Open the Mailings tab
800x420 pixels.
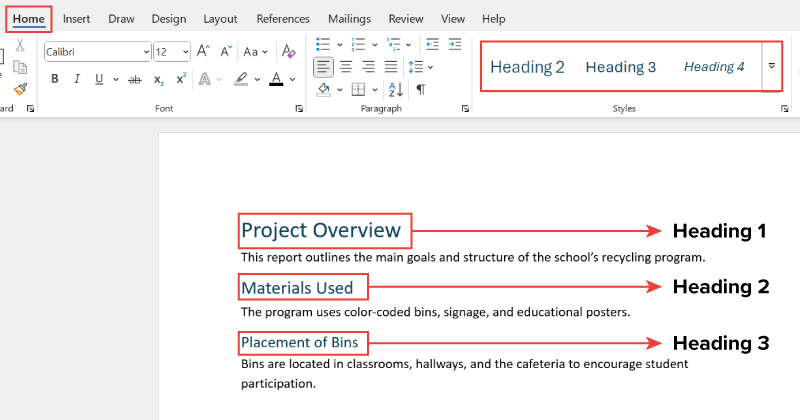click(349, 19)
